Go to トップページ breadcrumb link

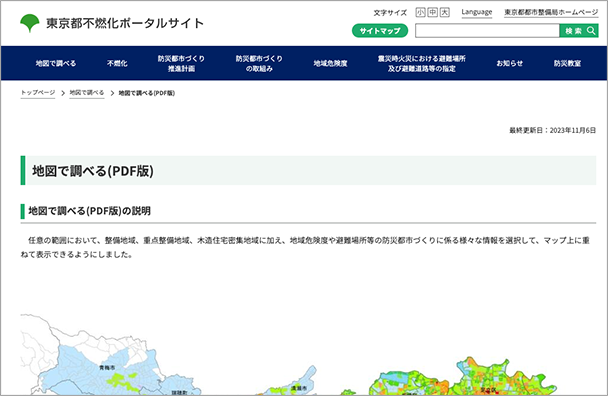[x=38, y=93]
